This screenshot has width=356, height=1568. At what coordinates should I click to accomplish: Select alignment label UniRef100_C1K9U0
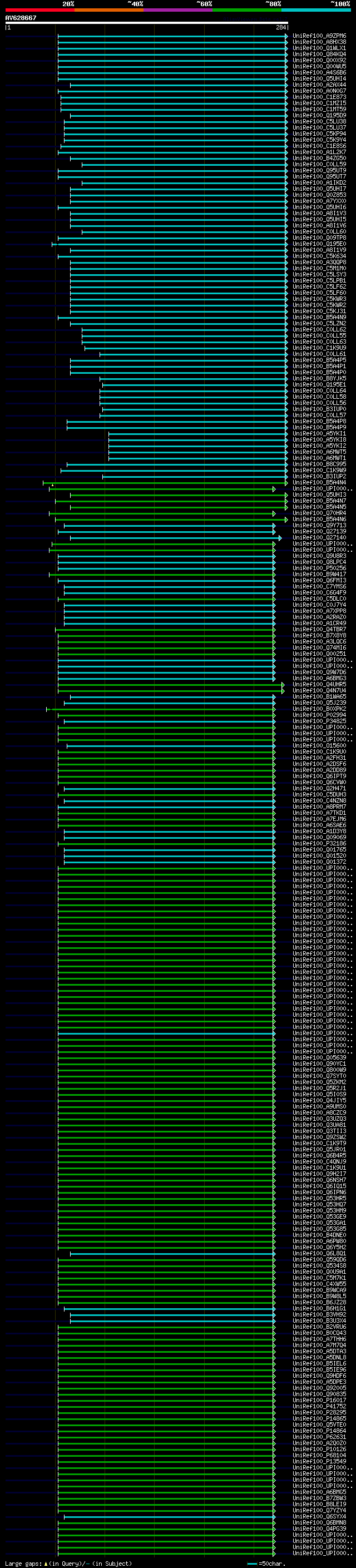point(319,752)
